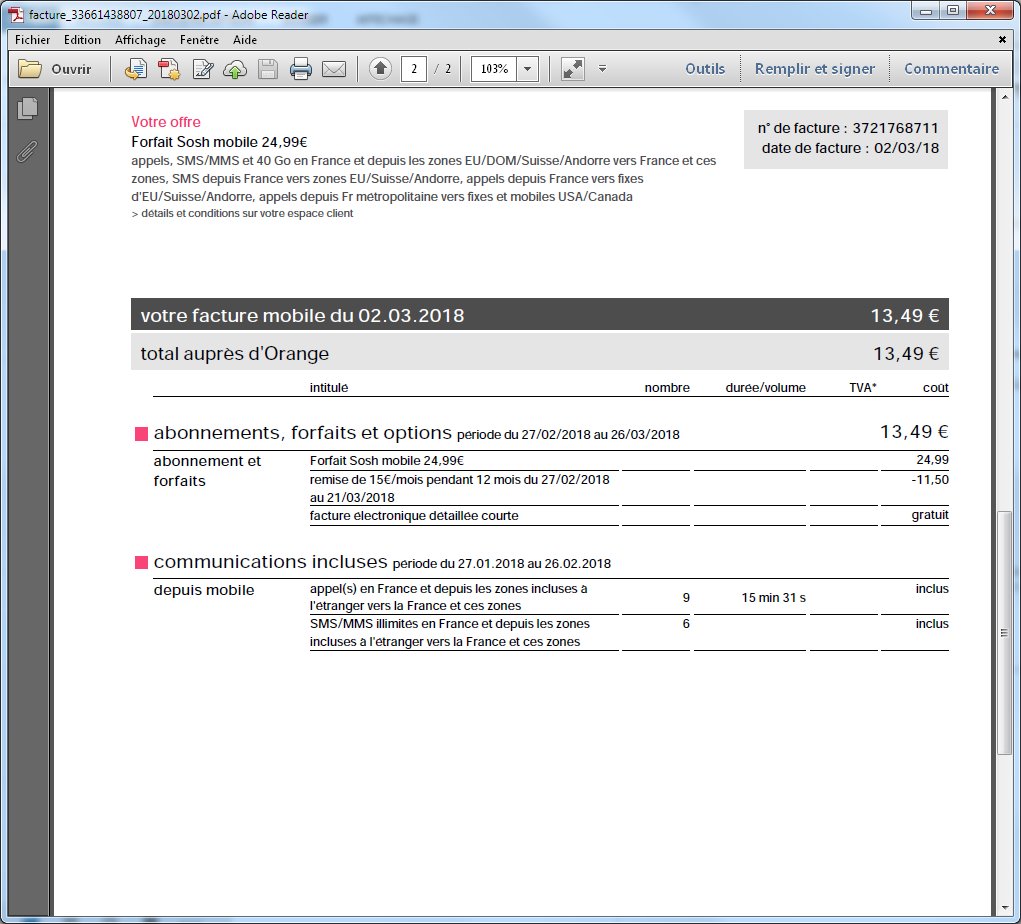Open the zoom level dropdown

coord(525,69)
